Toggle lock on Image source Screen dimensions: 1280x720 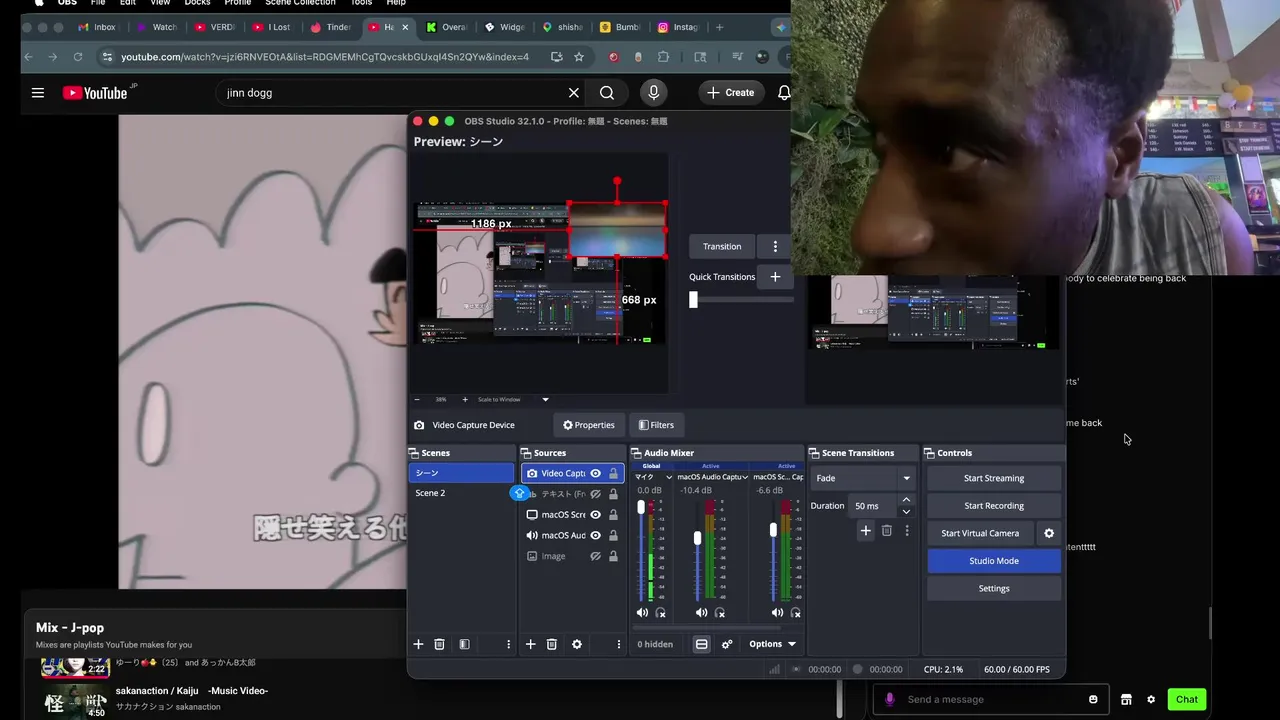click(x=613, y=556)
